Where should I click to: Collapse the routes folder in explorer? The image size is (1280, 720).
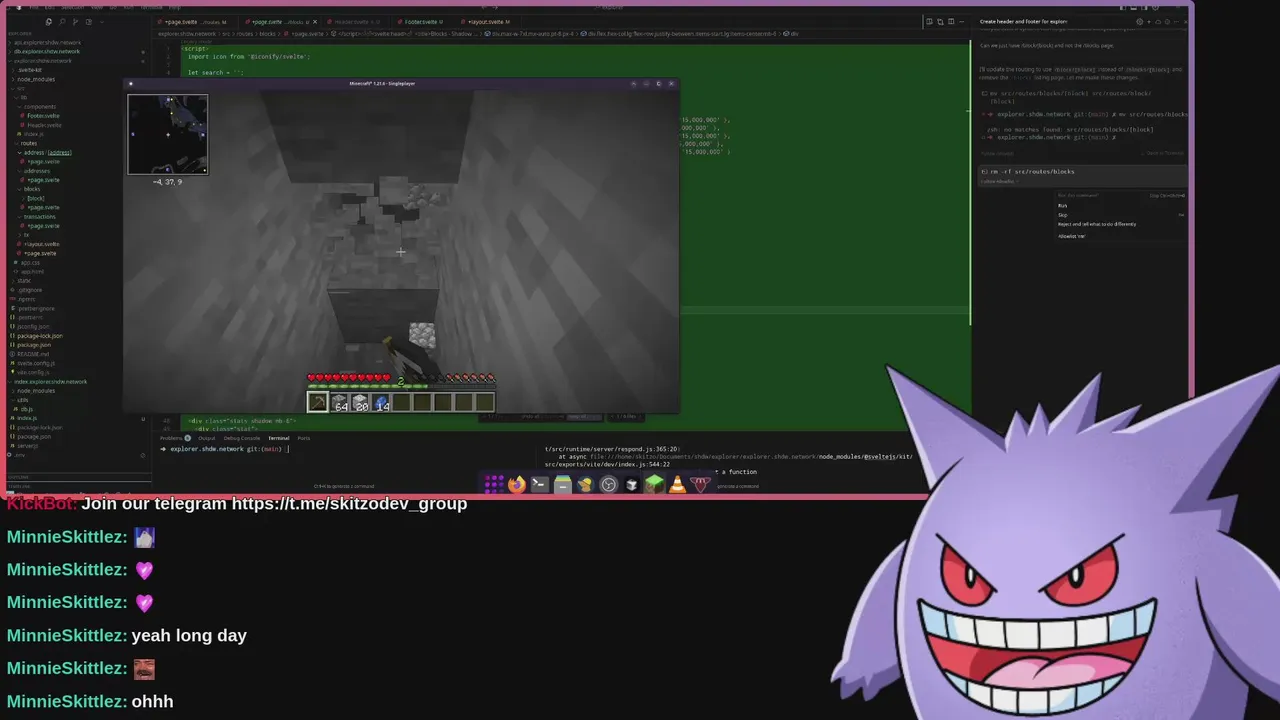[29, 143]
